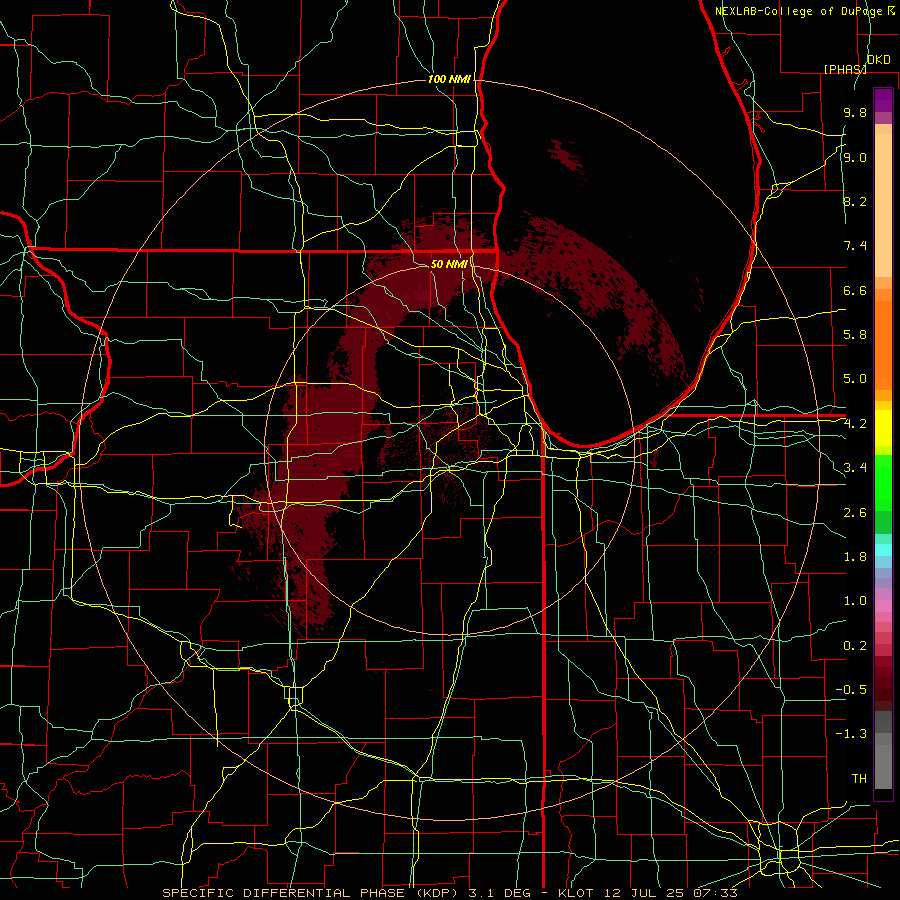Click the -0.5 value on the color scale

tap(851, 690)
